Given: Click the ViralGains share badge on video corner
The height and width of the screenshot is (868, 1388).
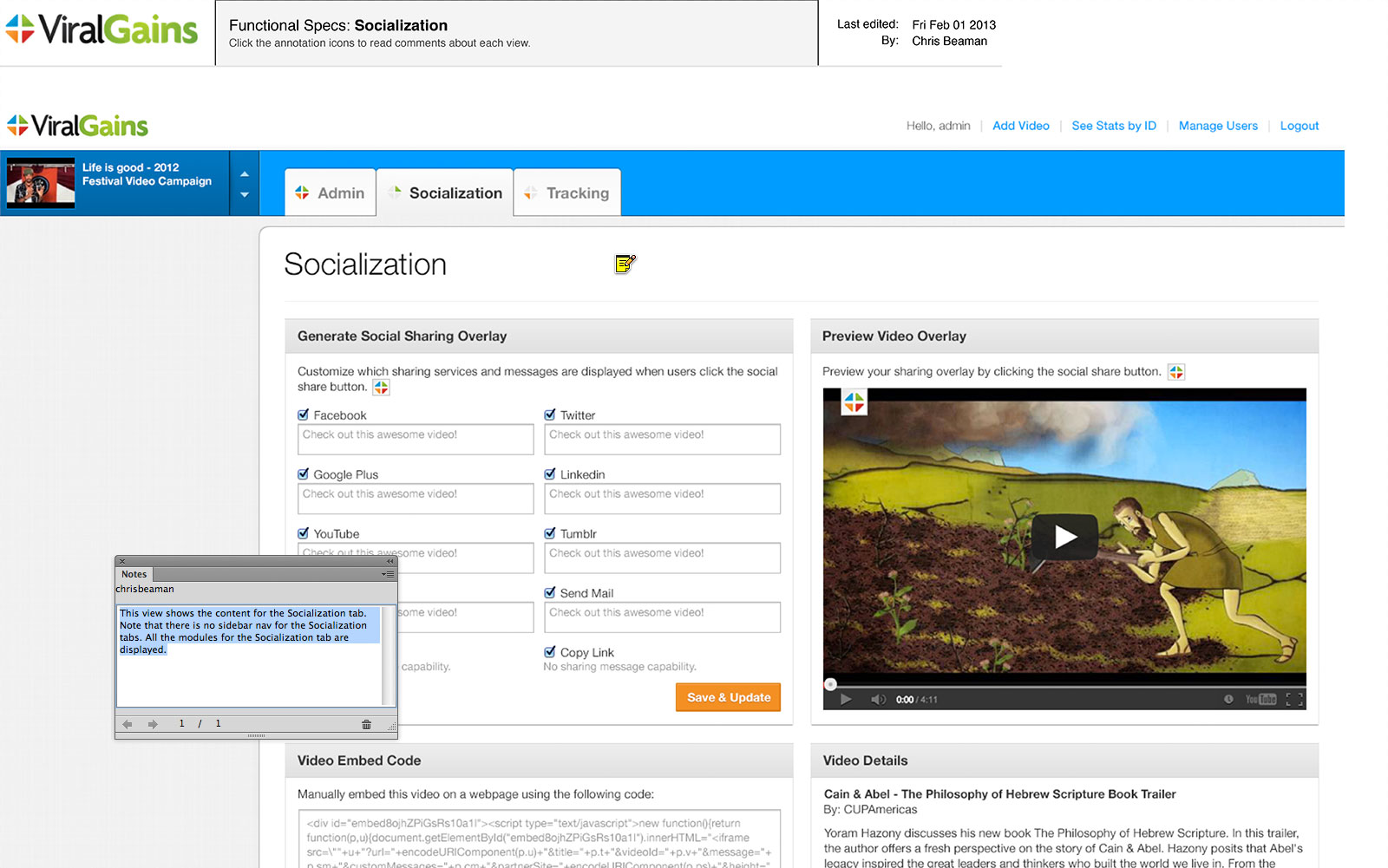Looking at the screenshot, I should coord(854,402).
